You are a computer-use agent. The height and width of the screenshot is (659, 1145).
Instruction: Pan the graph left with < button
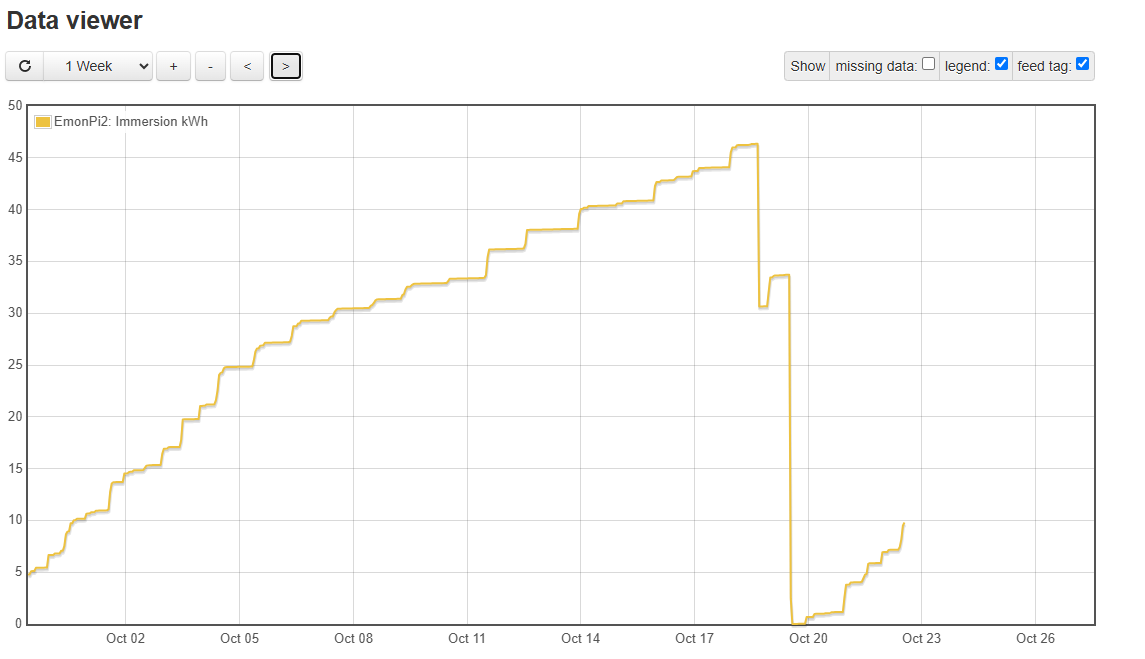click(x=247, y=66)
